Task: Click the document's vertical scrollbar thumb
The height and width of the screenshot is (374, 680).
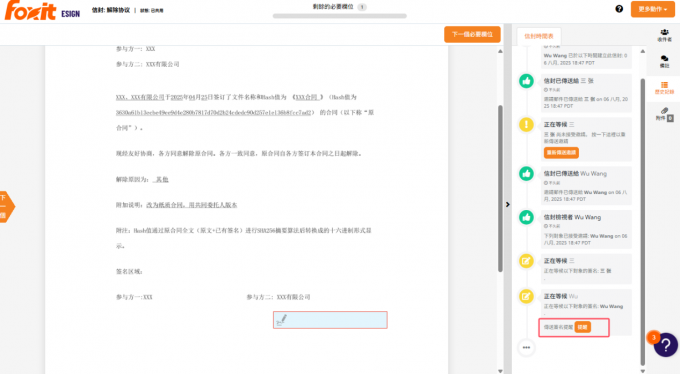Action: (x=500, y=188)
